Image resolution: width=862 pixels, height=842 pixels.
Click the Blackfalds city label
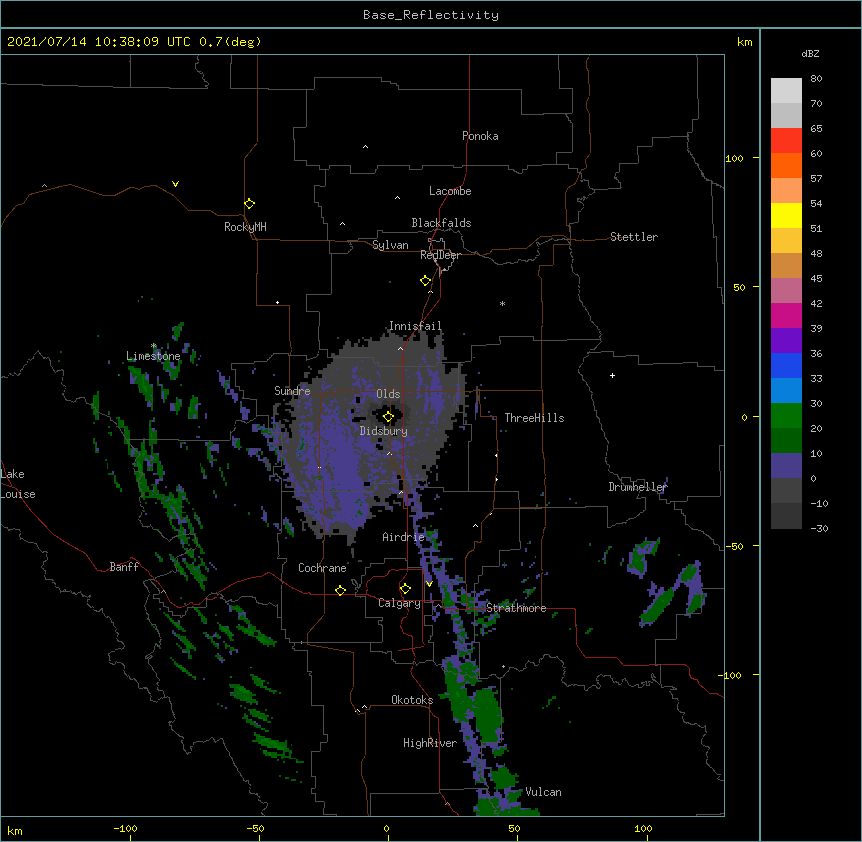click(441, 223)
